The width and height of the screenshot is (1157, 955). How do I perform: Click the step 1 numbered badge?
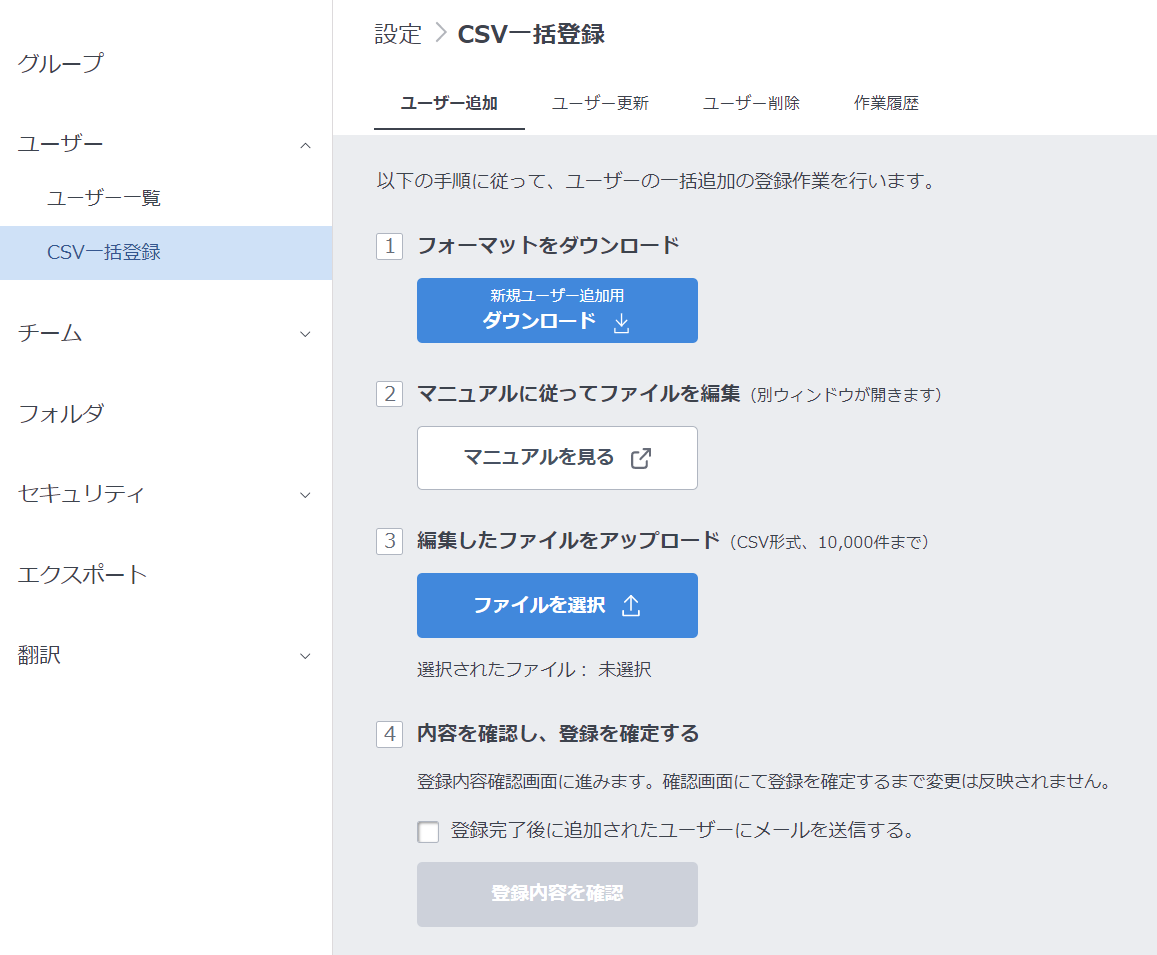click(389, 246)
